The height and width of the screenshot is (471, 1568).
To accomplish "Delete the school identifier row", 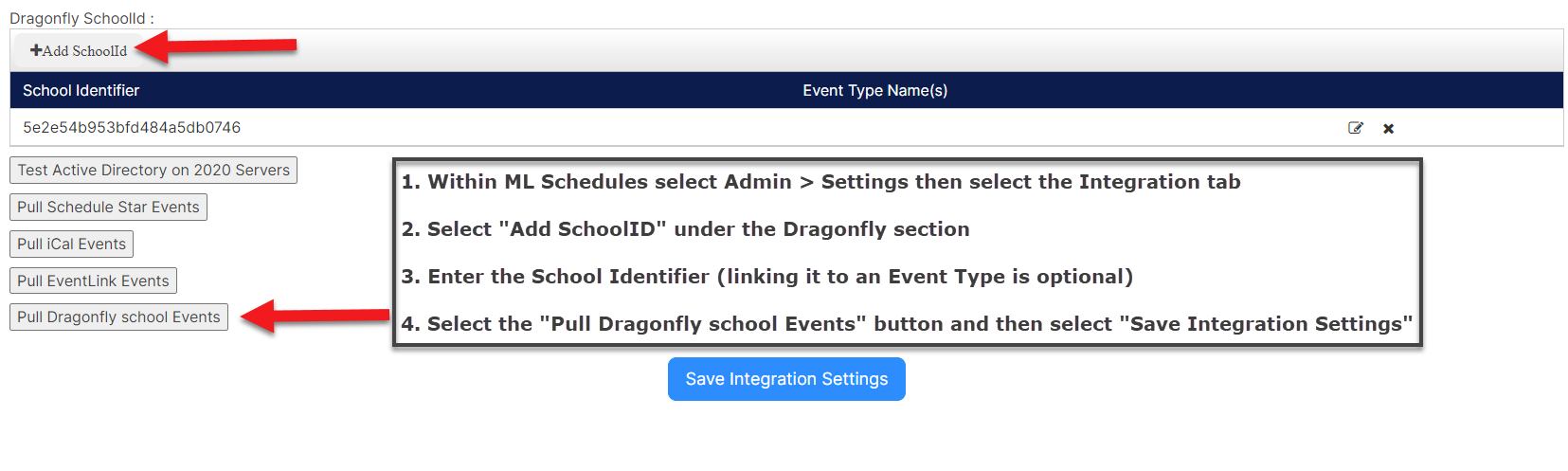I will coord(1388,129).
